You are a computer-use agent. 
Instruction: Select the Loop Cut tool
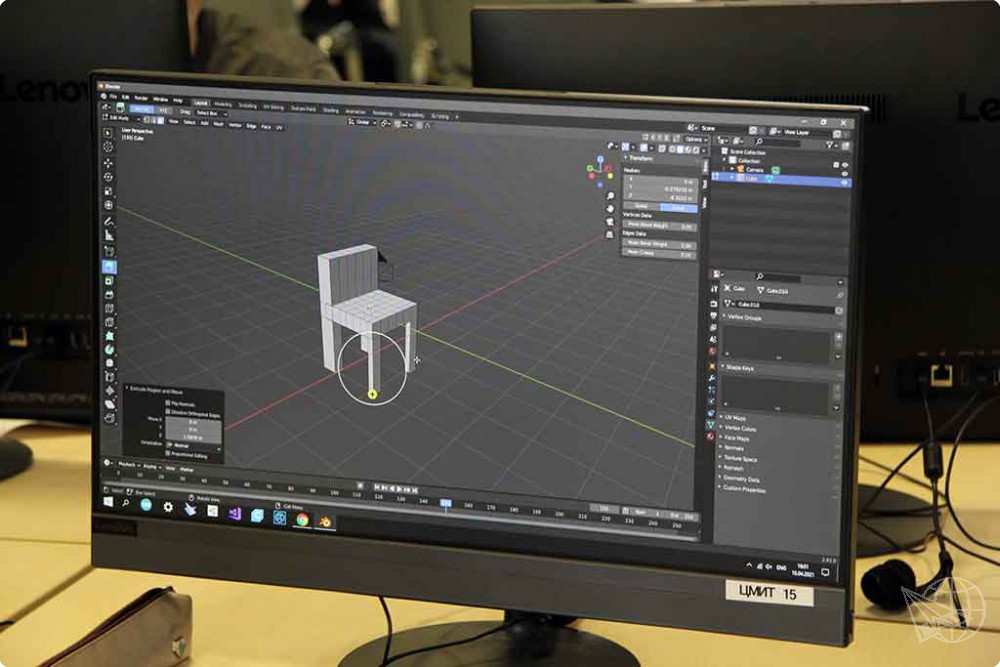[109, 309]
